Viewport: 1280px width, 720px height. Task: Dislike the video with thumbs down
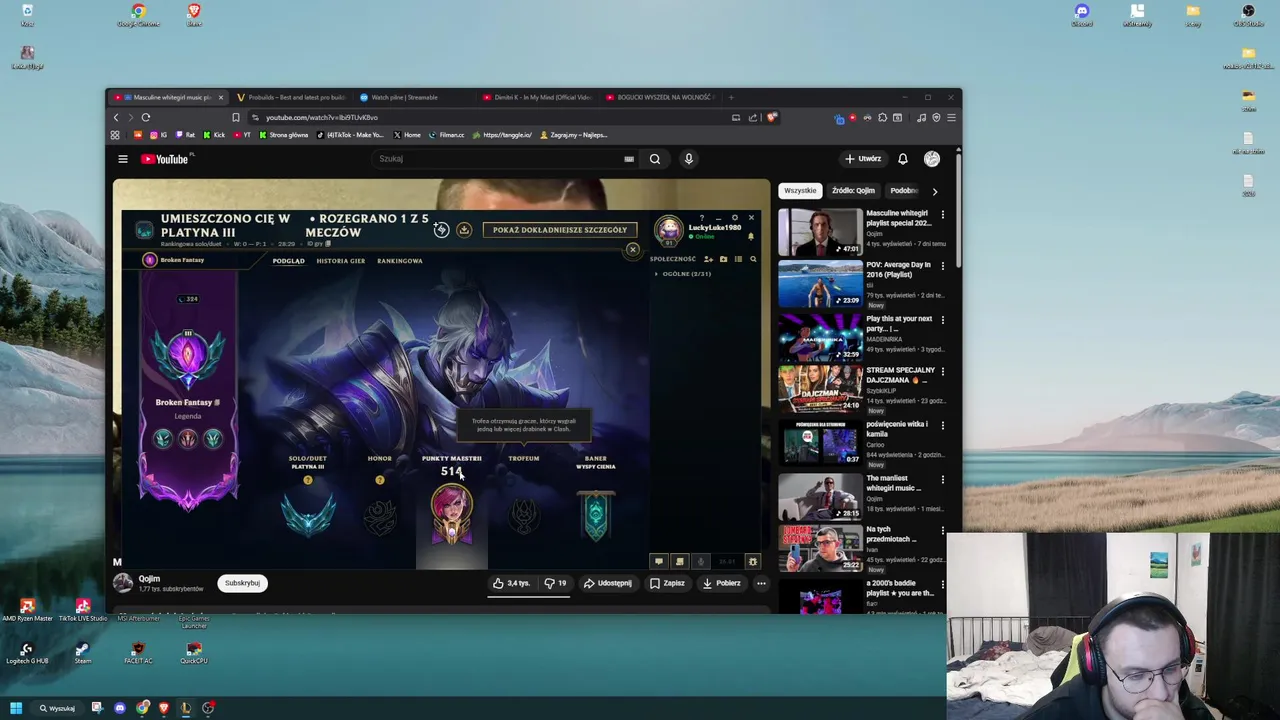555,583
